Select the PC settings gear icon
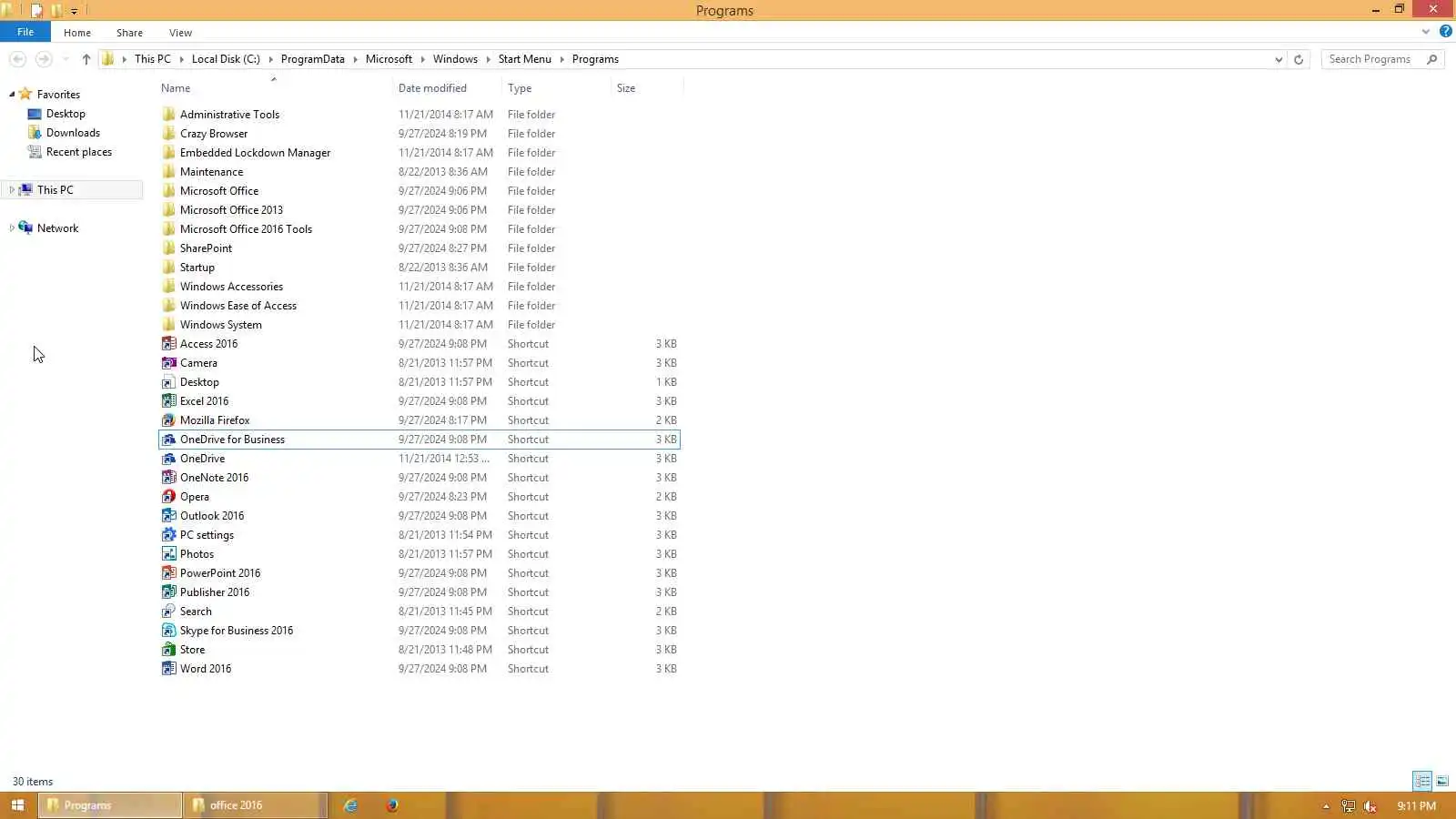 click(x=168, y=535)
